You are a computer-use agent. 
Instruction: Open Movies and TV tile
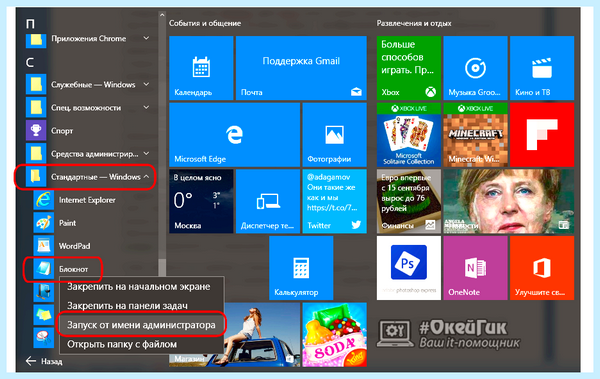pos(542,68)
